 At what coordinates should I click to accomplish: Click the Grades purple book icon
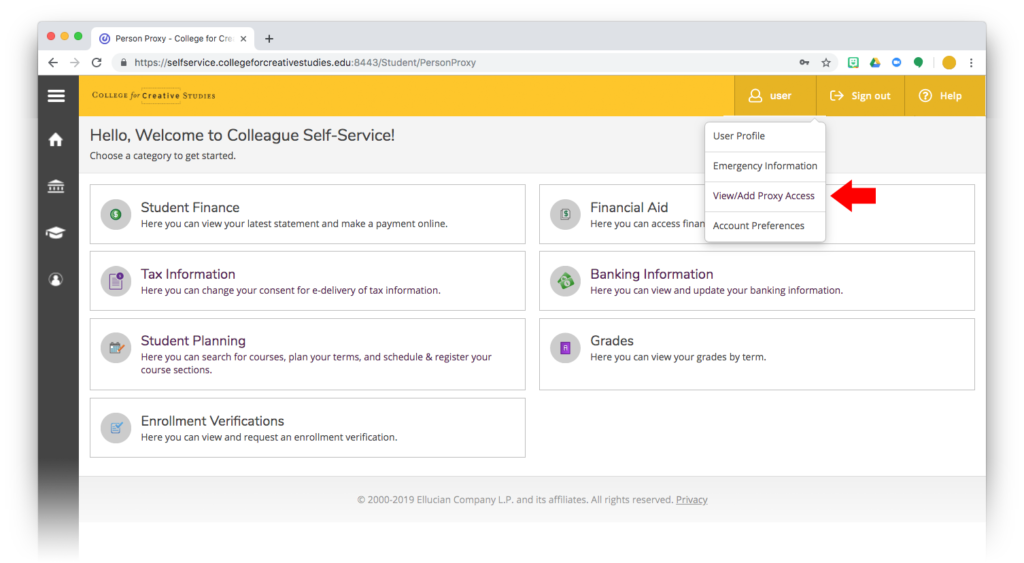(565, 347)
